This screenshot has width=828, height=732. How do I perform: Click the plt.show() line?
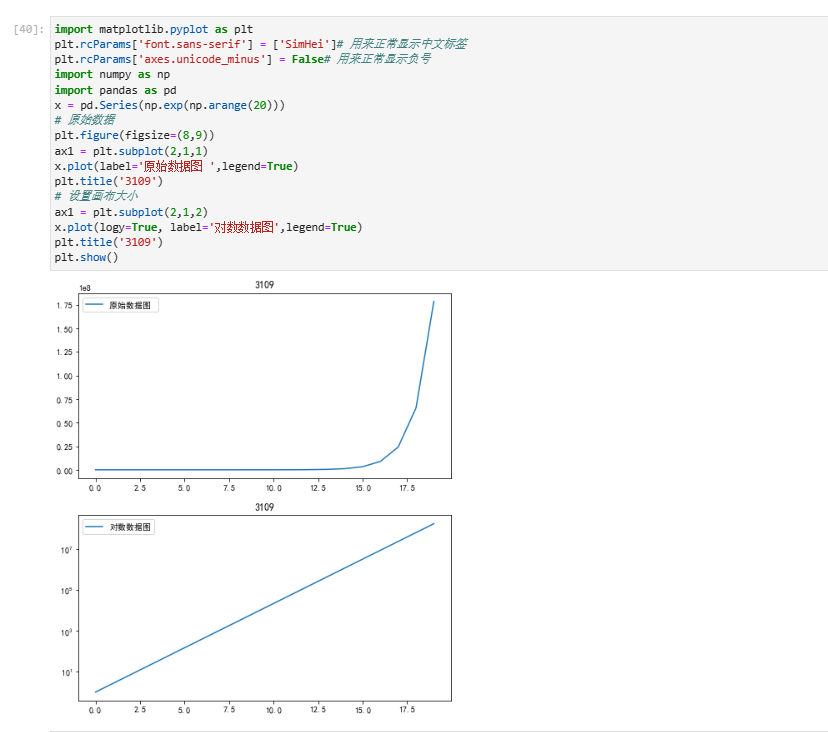click(x=86, y=257)
